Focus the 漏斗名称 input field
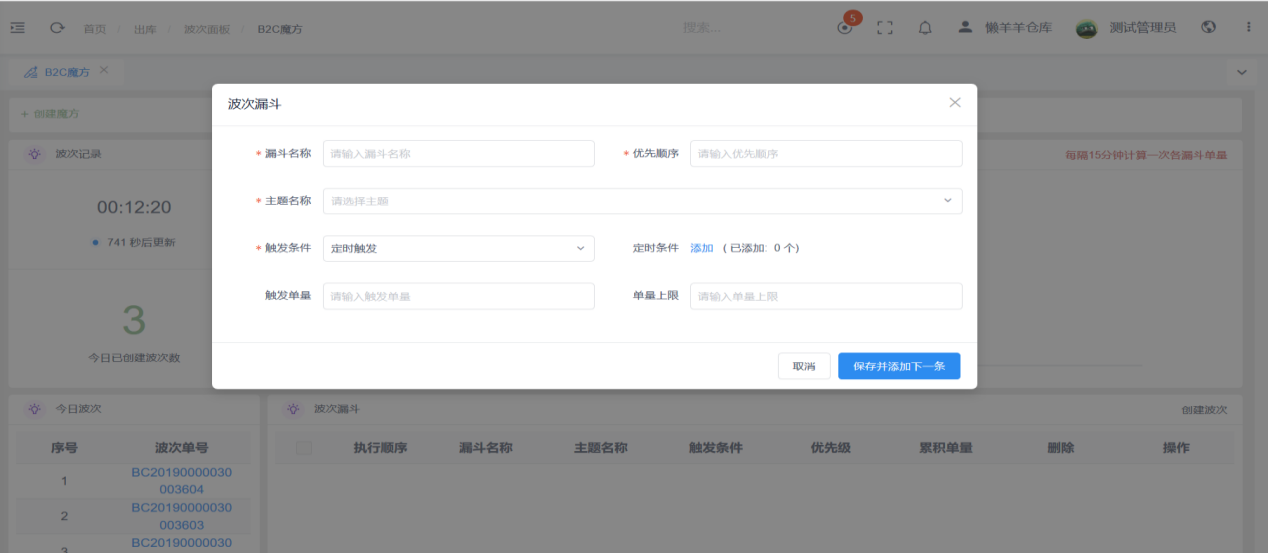The width and height of the screenshot is (1268, 553). pyautogui.click(x=458, y=154)
